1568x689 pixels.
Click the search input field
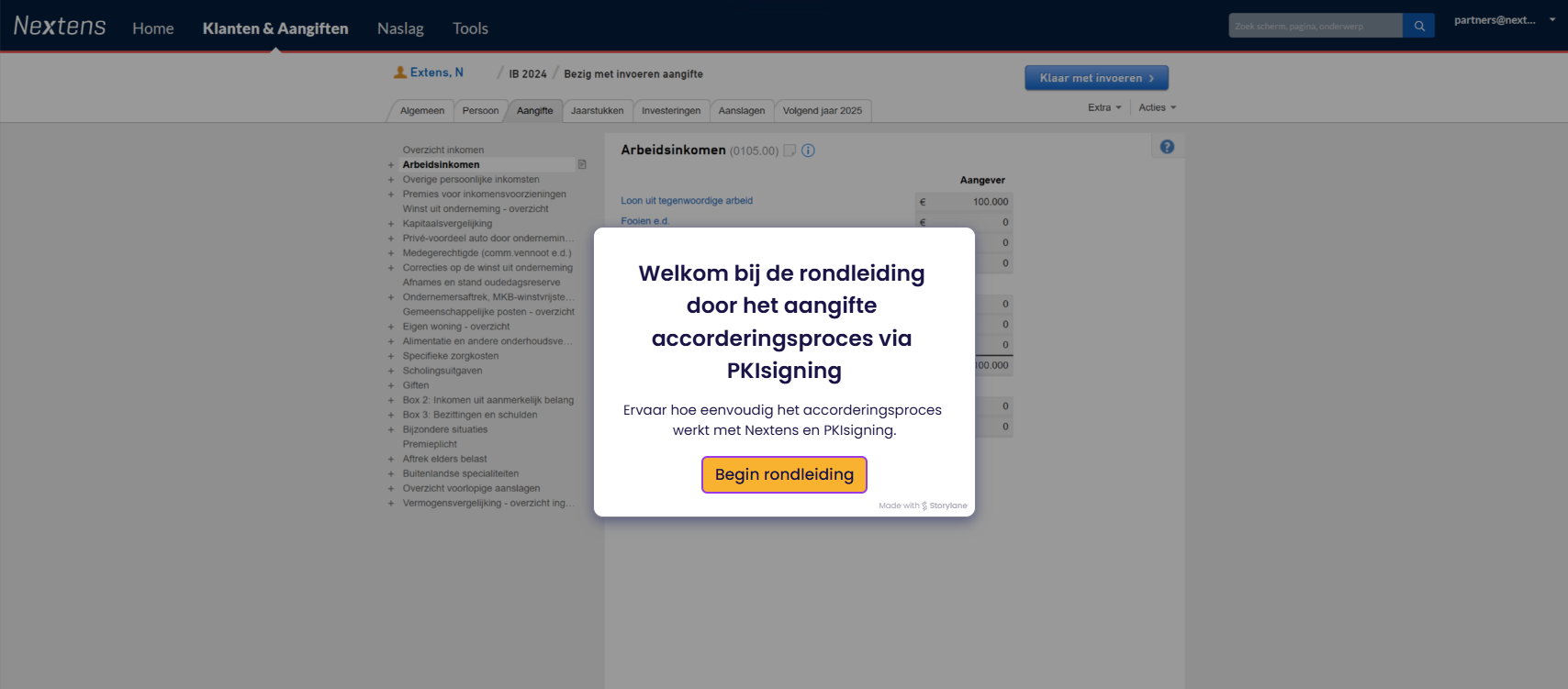[1315, 26]
